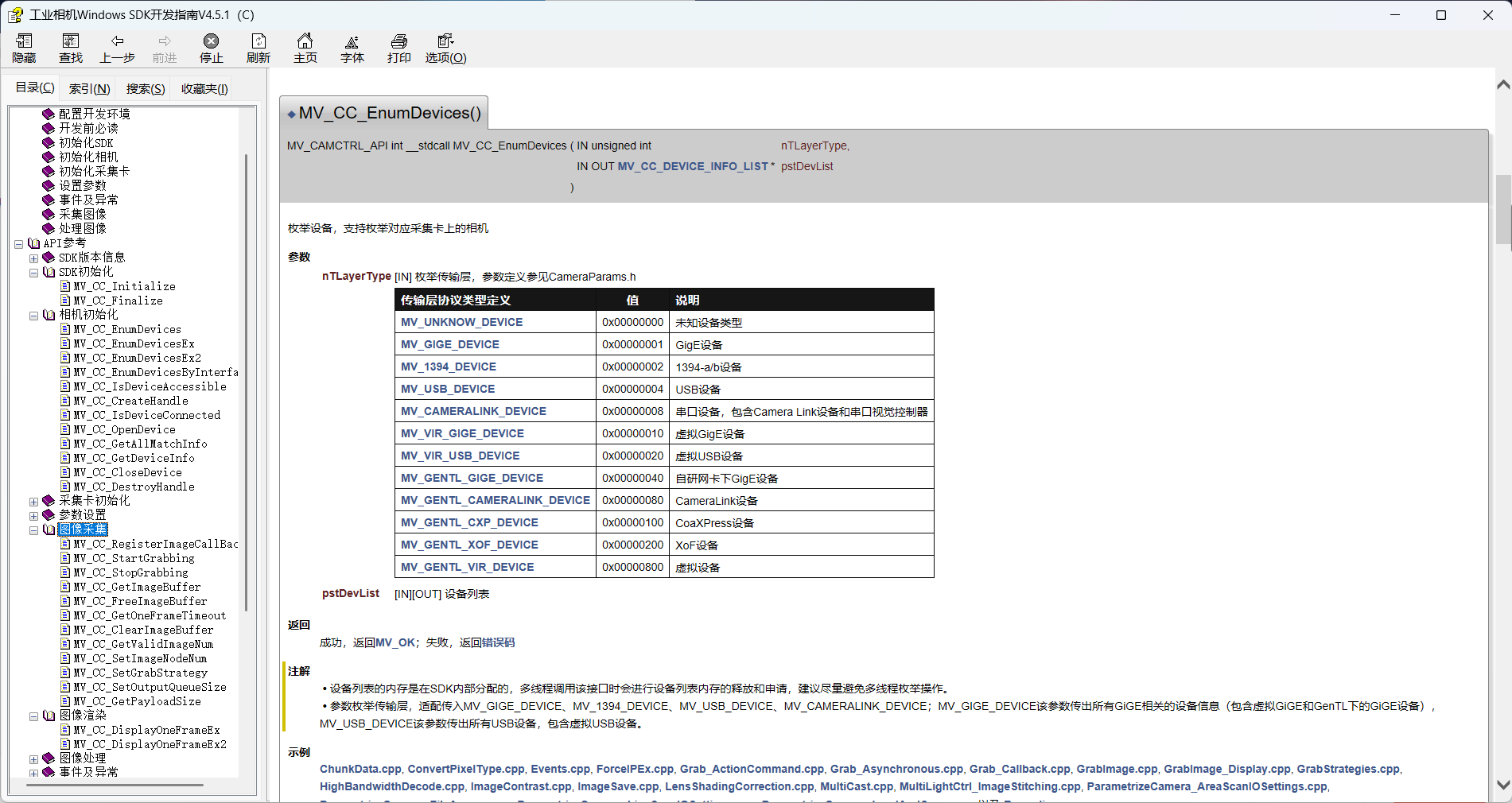Click the 停止 (Stop) toolbar icon
The width and height of the screenshot is (1512, 803).
pos(211,41)
